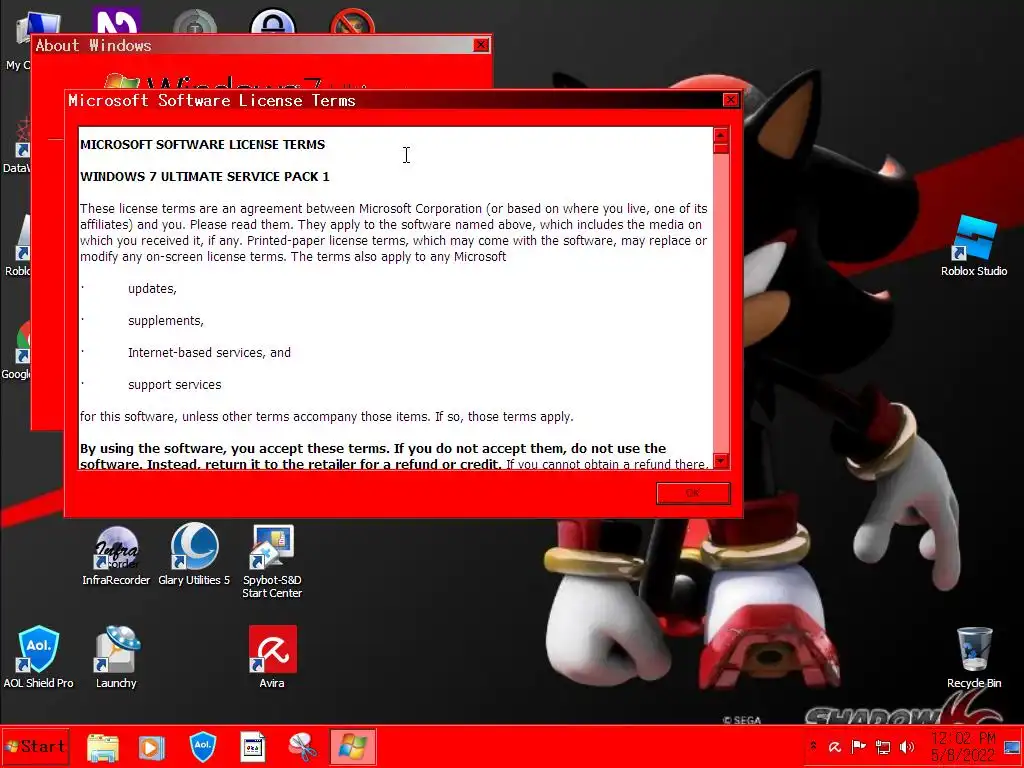
Task: Click the Avira tray icon
Action: click(835, 747)
